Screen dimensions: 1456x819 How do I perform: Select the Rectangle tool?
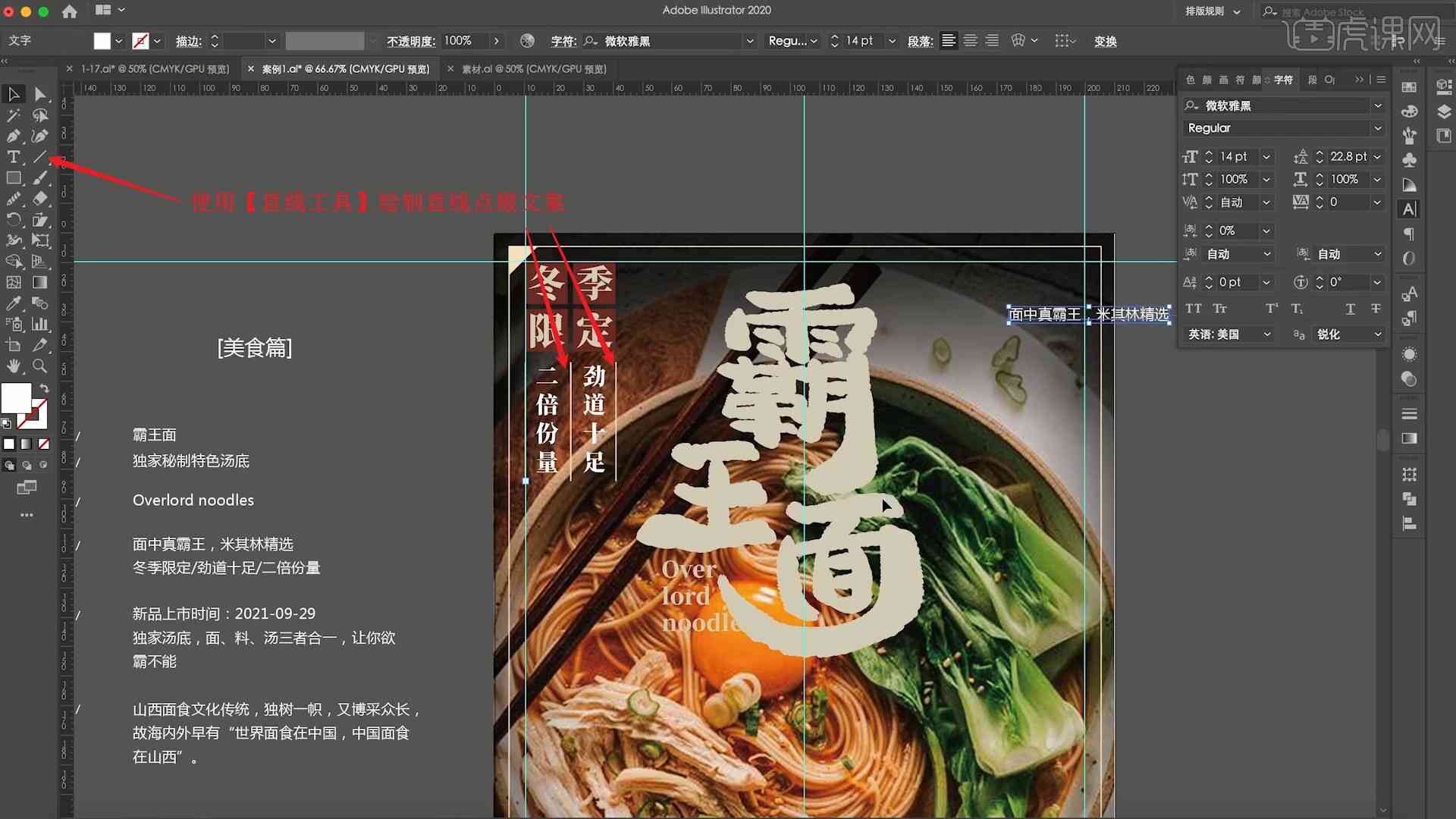click(14, 178)
